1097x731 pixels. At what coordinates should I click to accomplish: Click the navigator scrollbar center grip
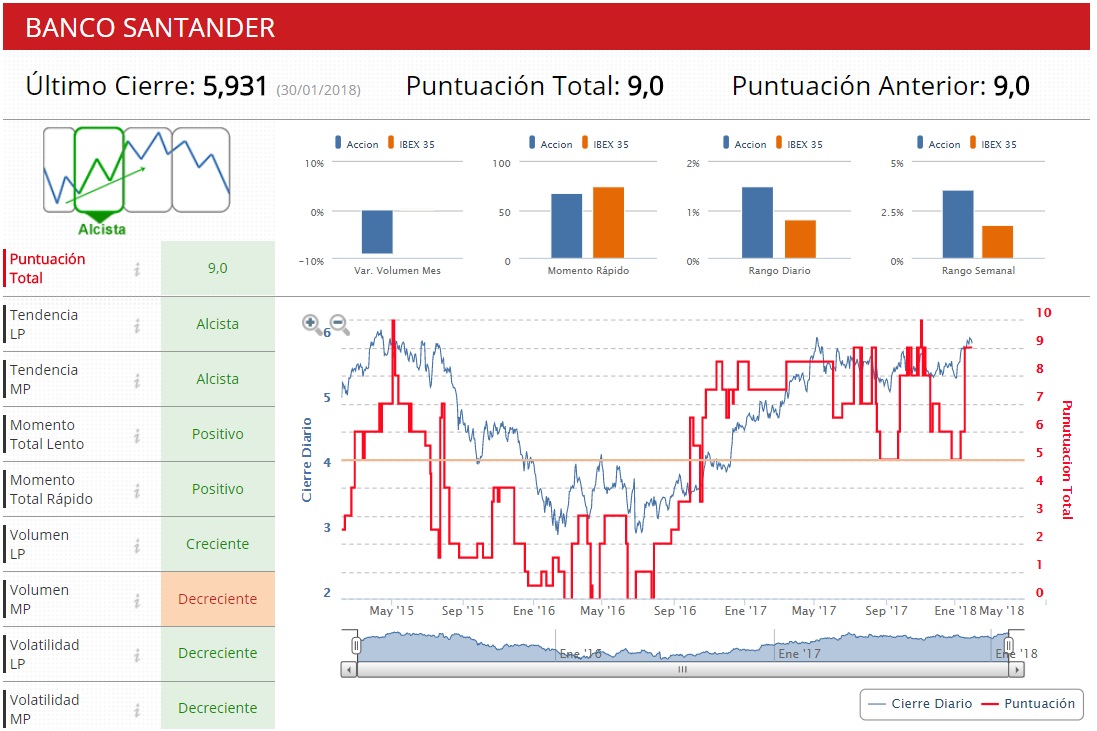[682, 670]
